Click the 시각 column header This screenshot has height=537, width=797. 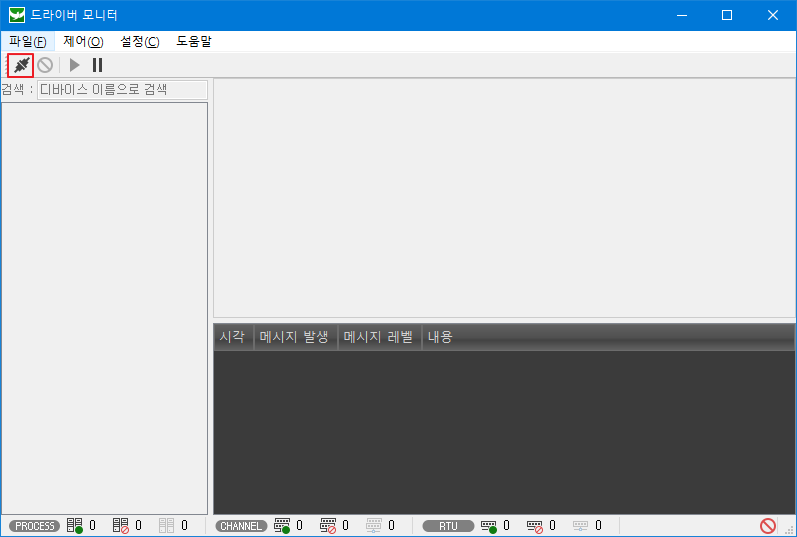(233, 337)
